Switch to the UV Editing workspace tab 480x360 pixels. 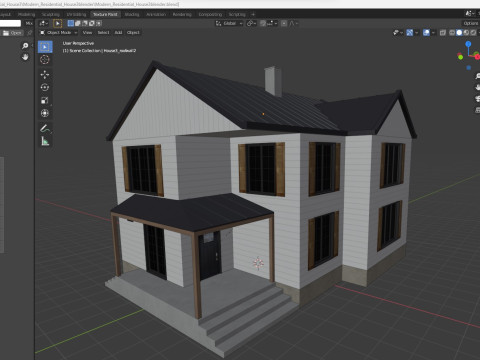point(76,14)
